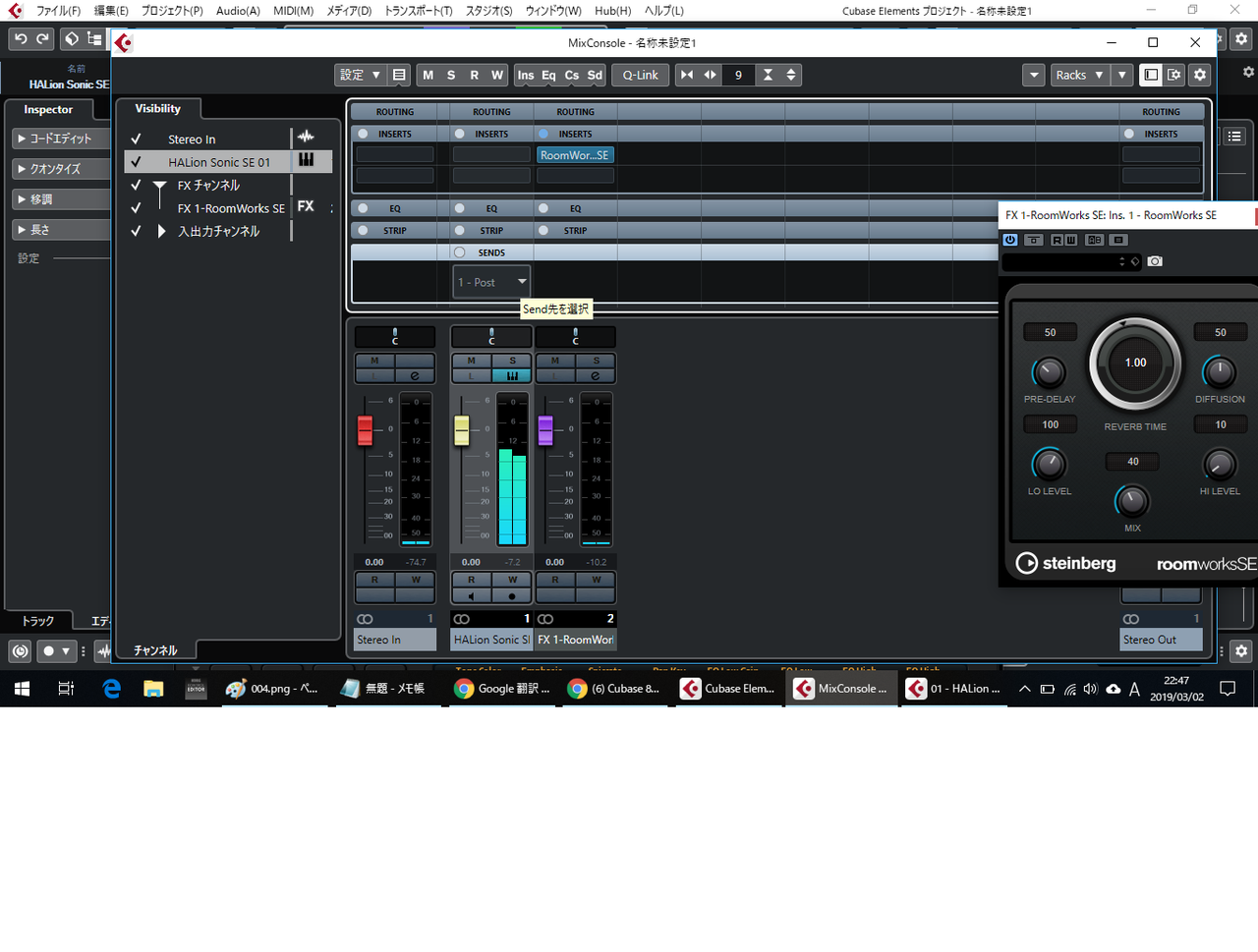This screenshot has height=952, width=1258.
Task: Click RoomWor...SE insert slot
Action: (x=575, y=155)
